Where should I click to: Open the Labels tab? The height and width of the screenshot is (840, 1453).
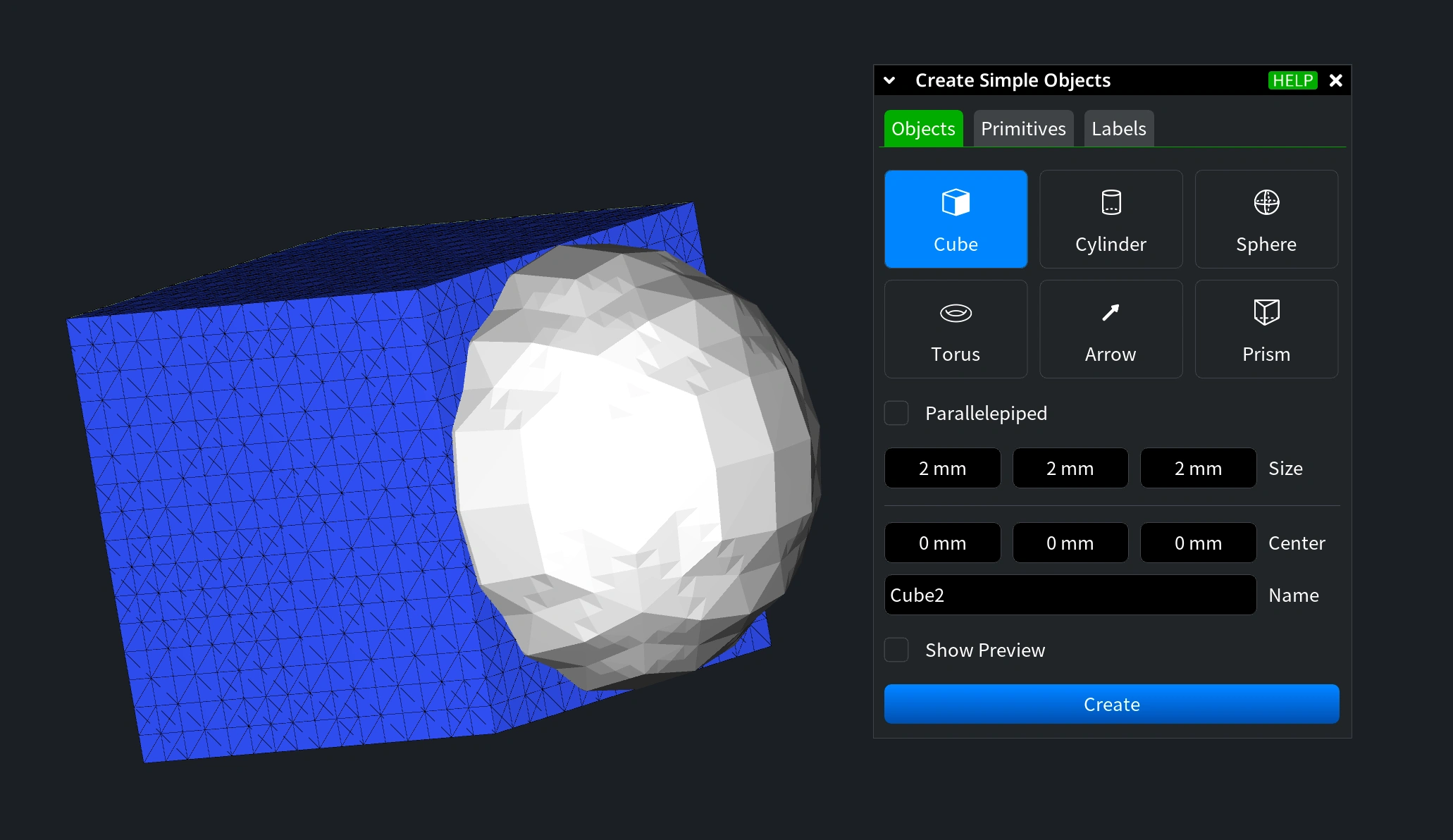(1118, 129)
